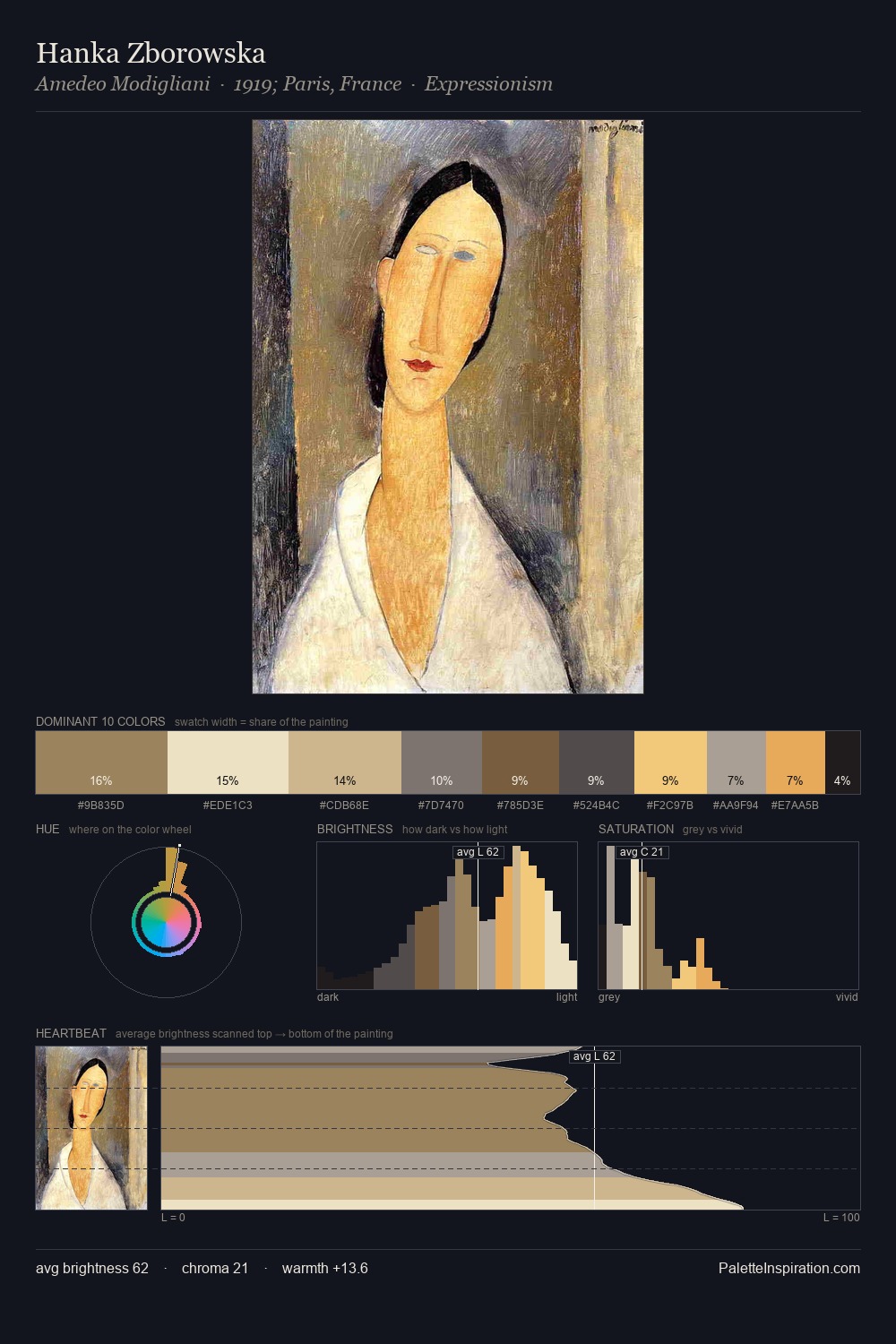Click the hex label #AA9F94

(x=736, y=806)
